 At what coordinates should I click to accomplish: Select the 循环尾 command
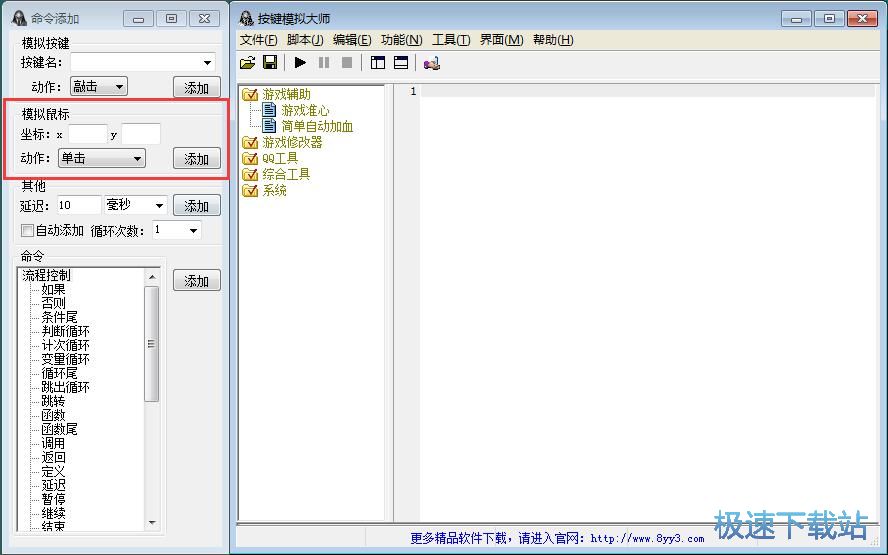tap(59, 373)
